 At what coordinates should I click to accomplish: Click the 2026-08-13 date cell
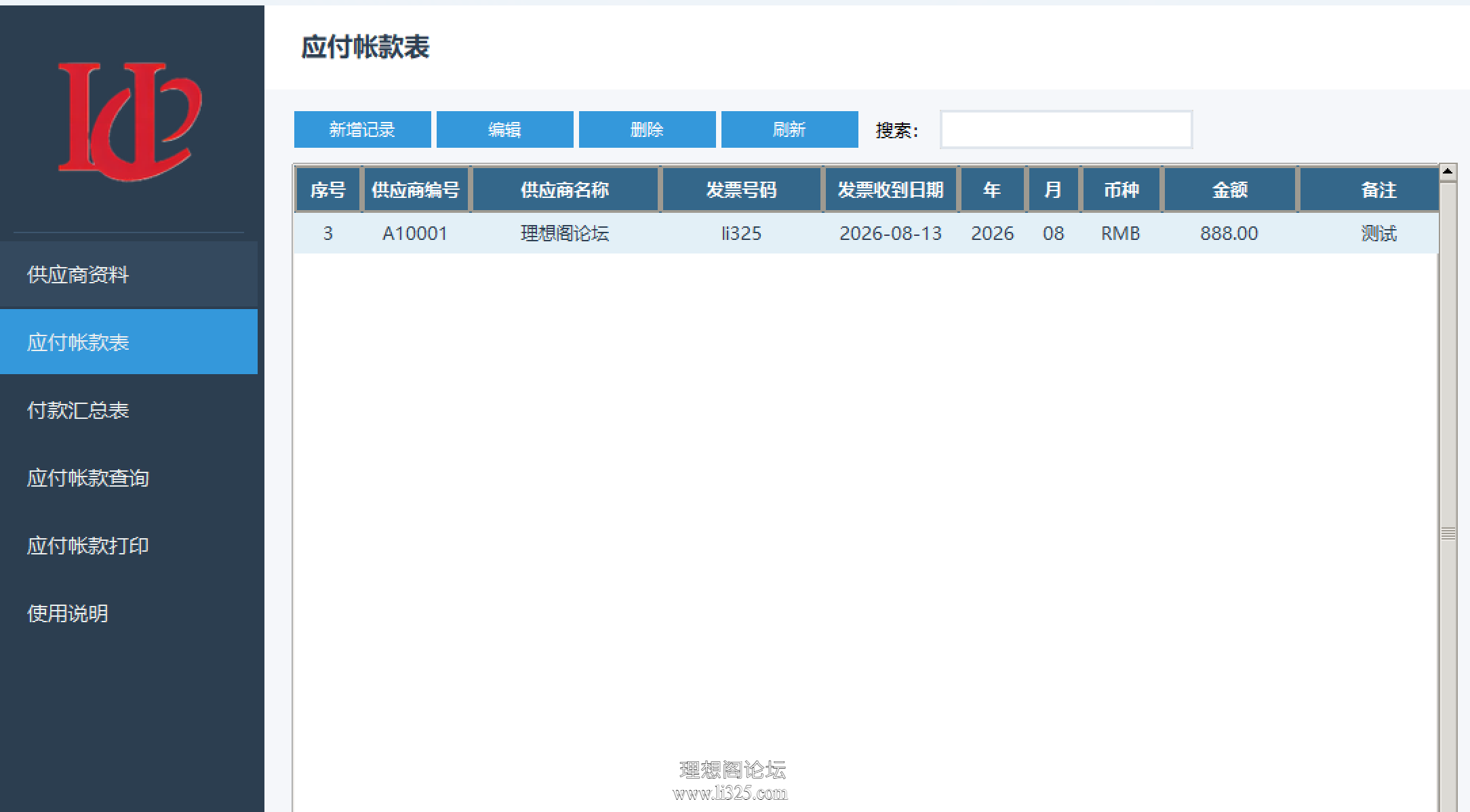click(890, 233)
